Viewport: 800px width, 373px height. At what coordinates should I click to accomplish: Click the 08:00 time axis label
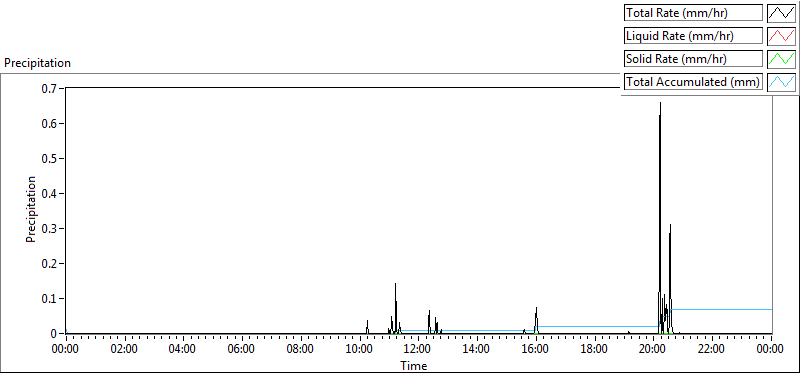(x=301, y=349)
